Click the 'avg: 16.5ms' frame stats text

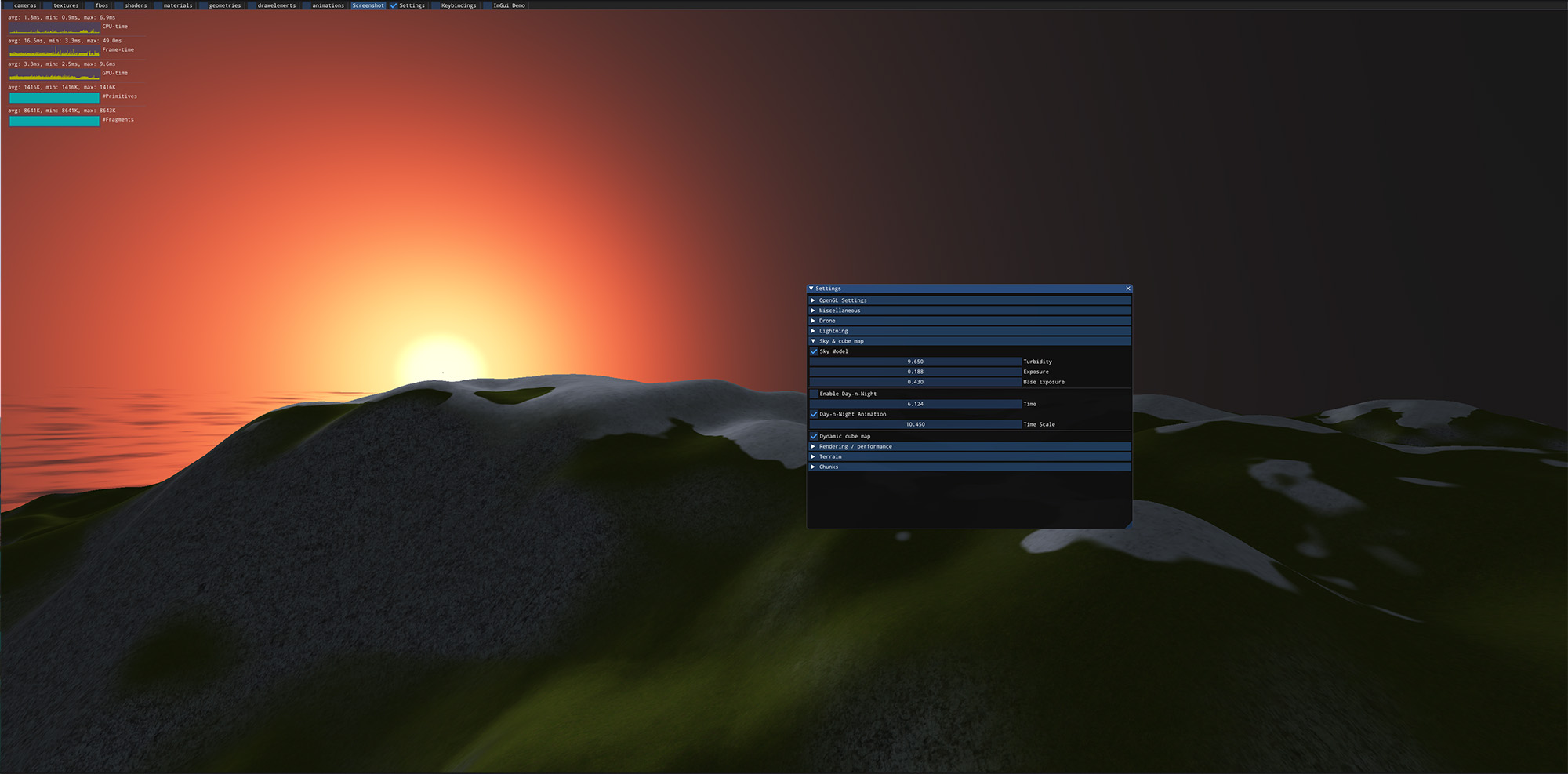tap(65, 41)
